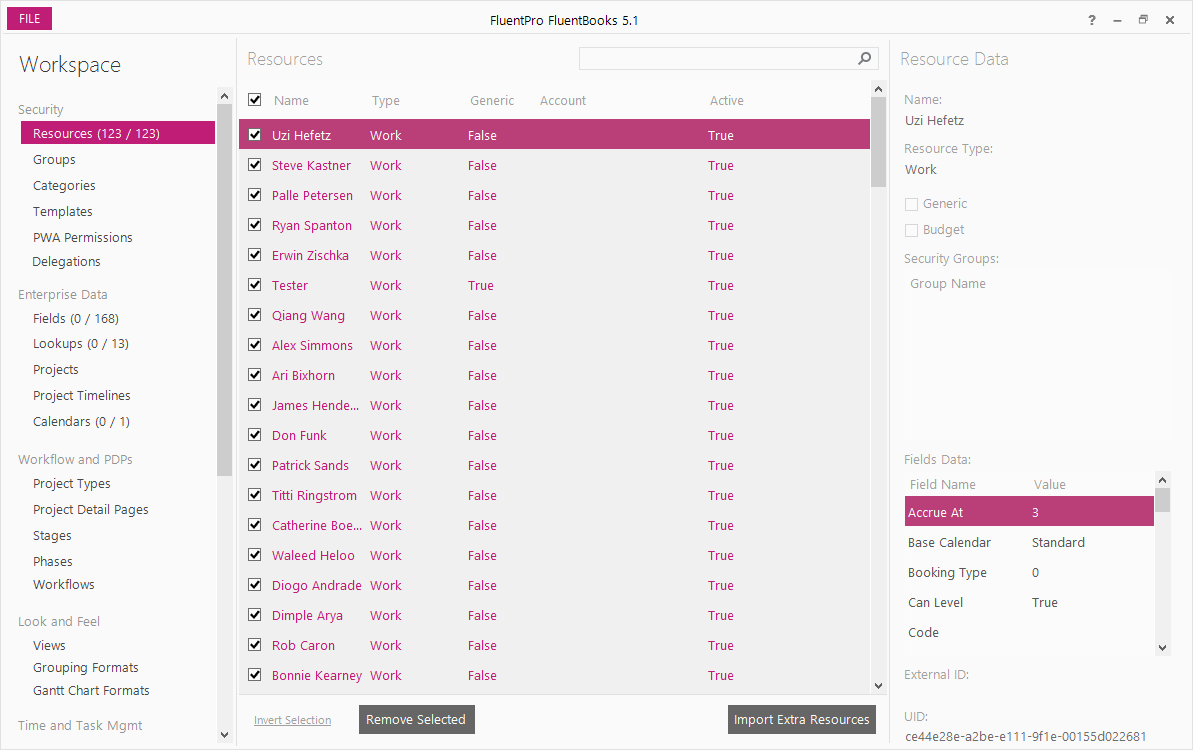Uncheck the Bonnie Kearney checkbox
Image resolution: width=1193 pixels, height=750 pixels.
click(x=255, y=675)
